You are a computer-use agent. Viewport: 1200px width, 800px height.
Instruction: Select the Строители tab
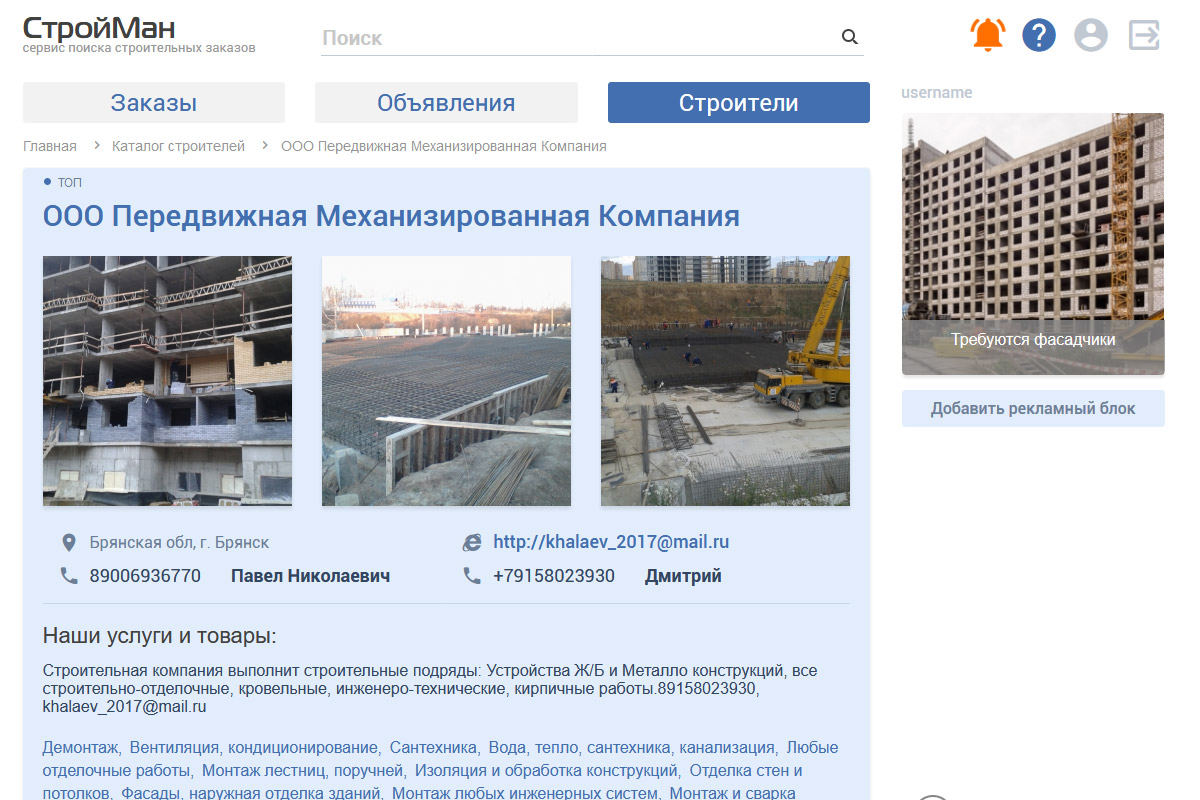pos(738,103)
